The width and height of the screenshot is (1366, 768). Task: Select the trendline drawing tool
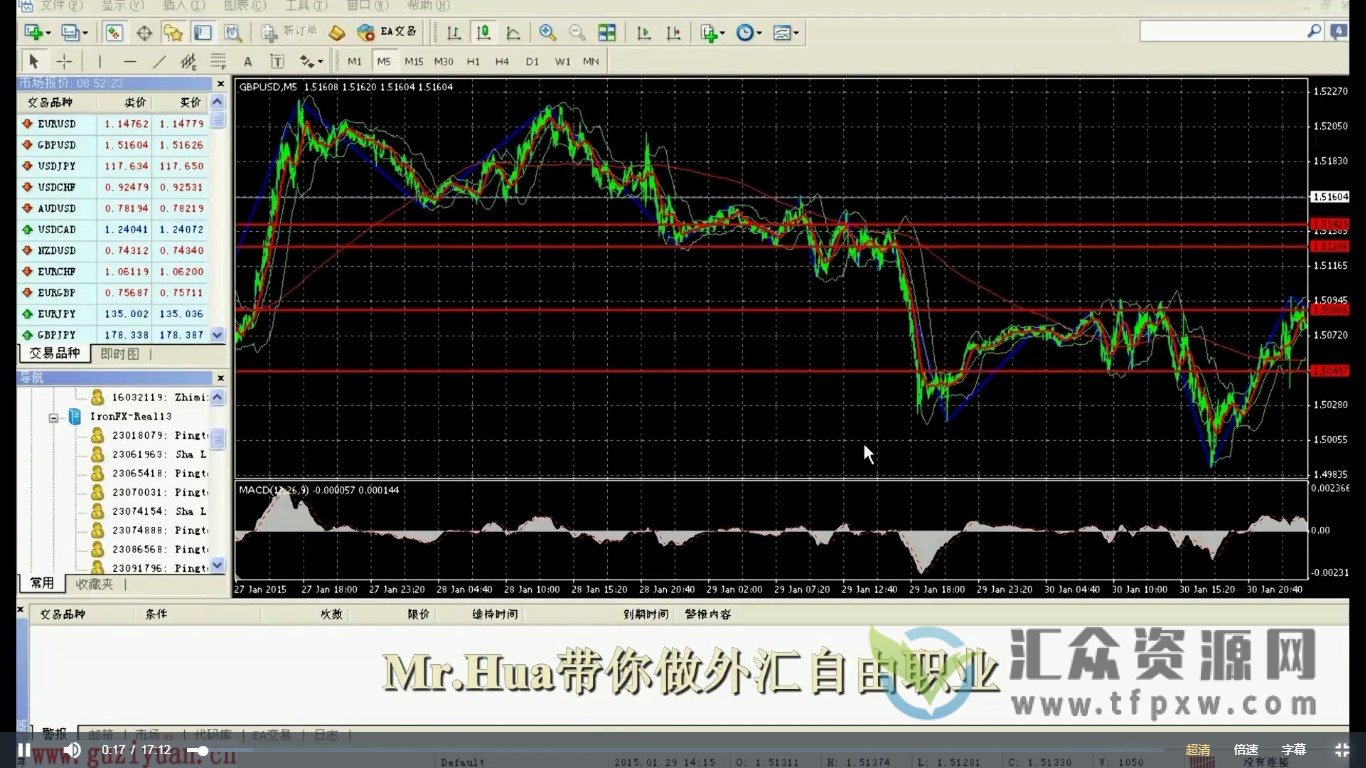click(158, 61)
